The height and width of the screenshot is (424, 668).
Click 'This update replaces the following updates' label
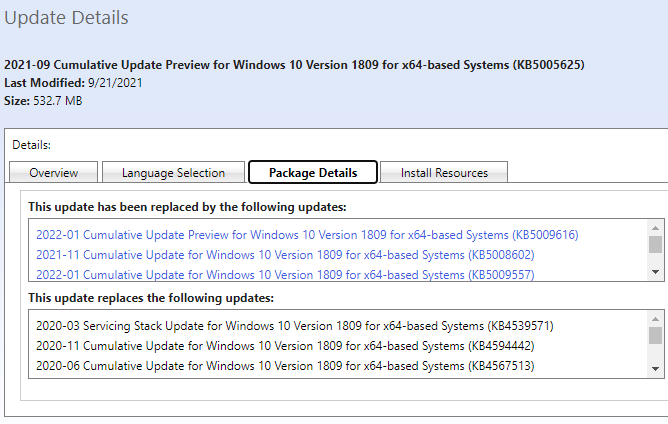pos(151,298)
